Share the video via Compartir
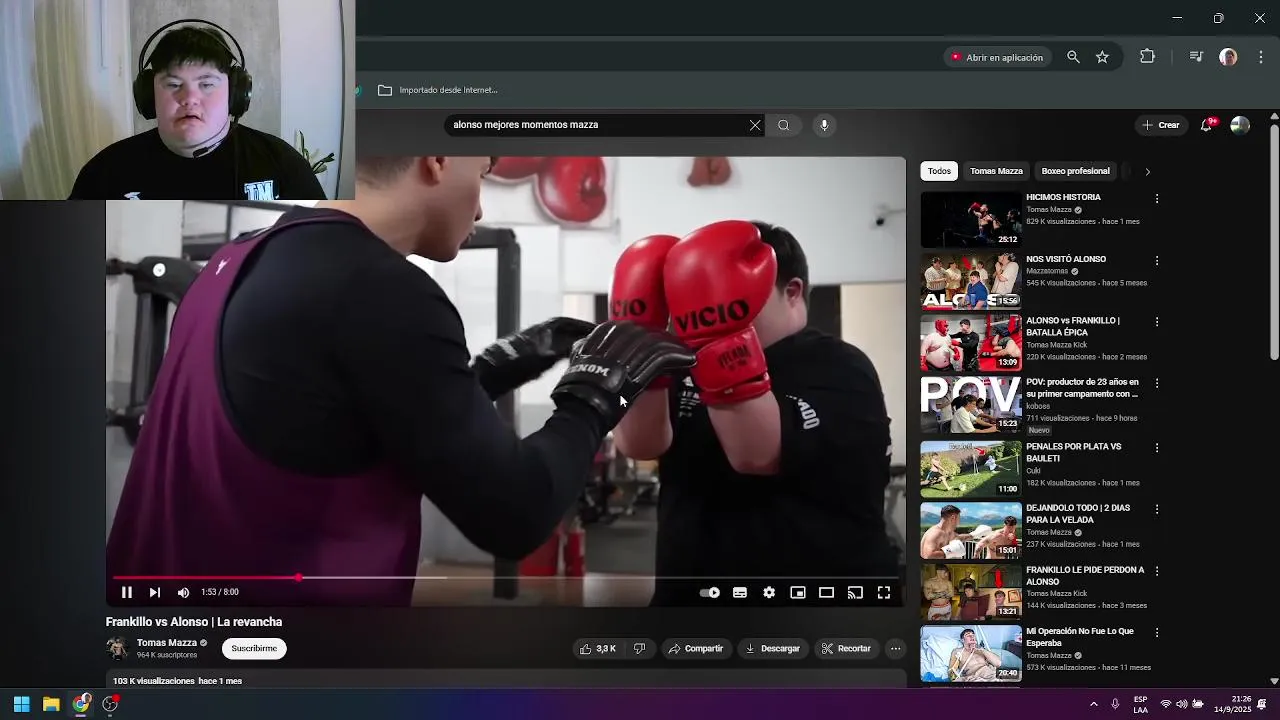The image size is (1280, 720). click(x=696, y=648)
